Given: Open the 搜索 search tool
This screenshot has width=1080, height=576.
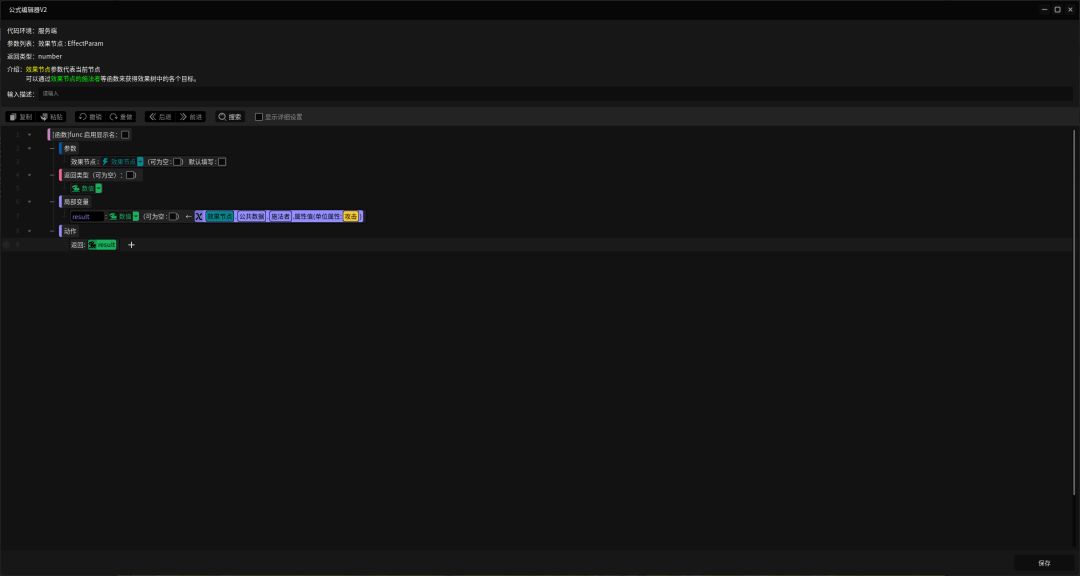Looking at the screenshot, I should pos(230,117).
